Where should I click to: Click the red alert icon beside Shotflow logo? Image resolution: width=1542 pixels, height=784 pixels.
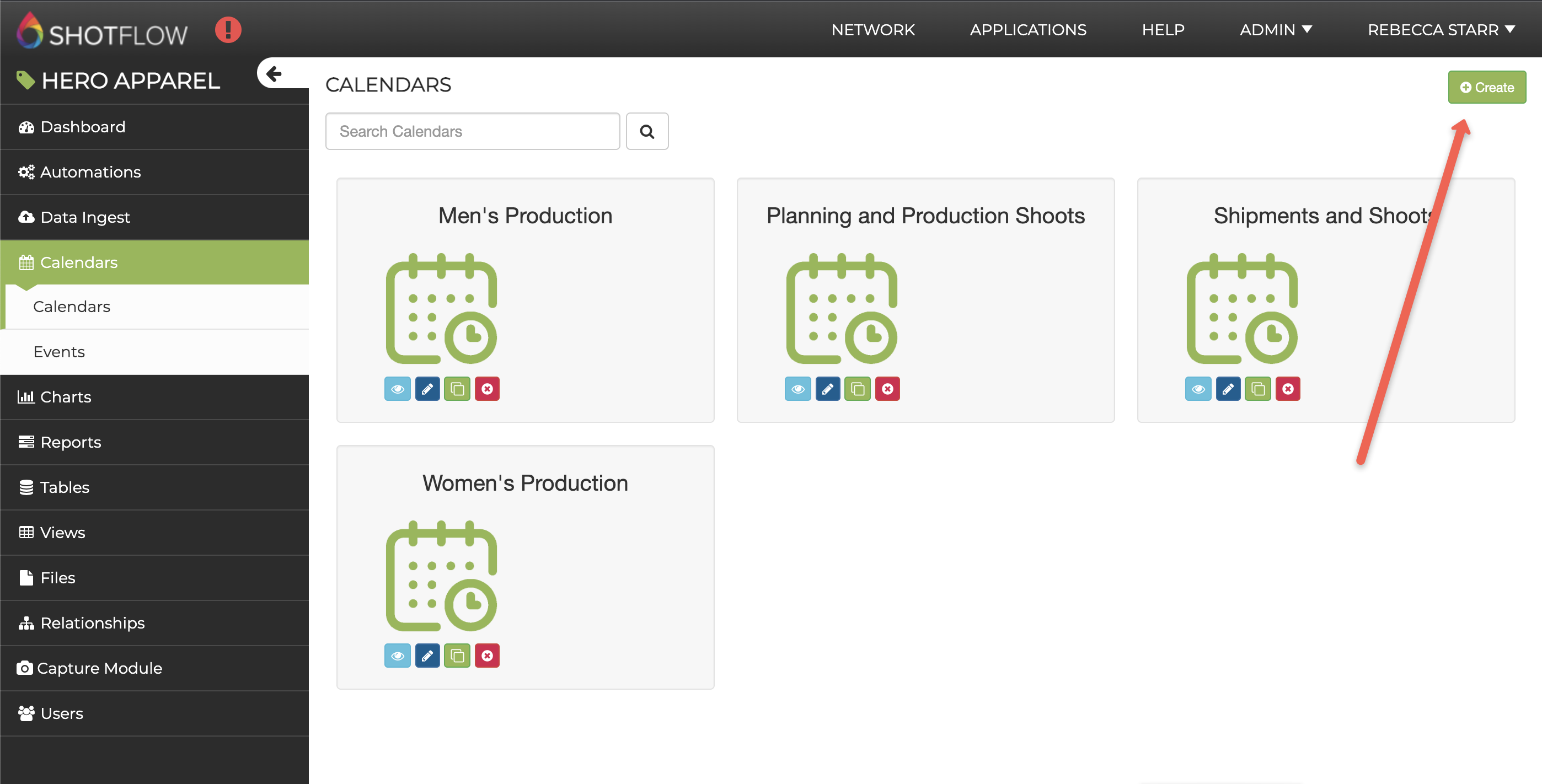[228, 29]
